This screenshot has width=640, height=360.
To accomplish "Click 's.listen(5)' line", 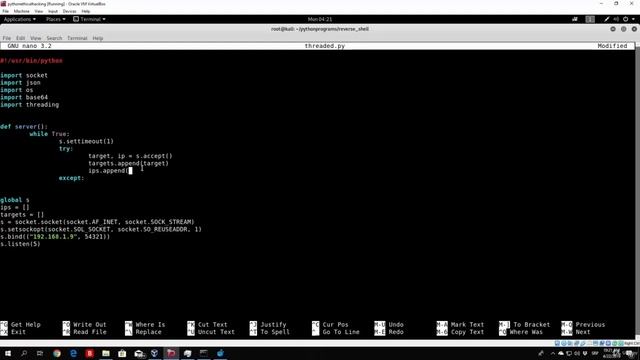I will [20, 244].
